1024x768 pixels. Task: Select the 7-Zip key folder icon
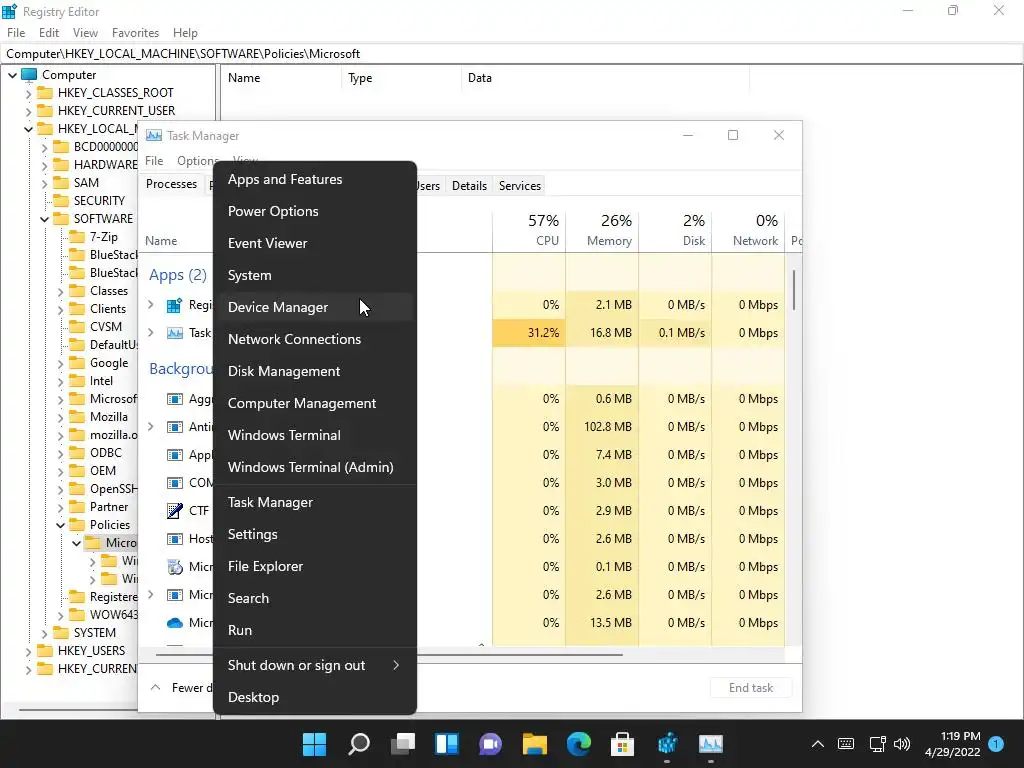77,236
